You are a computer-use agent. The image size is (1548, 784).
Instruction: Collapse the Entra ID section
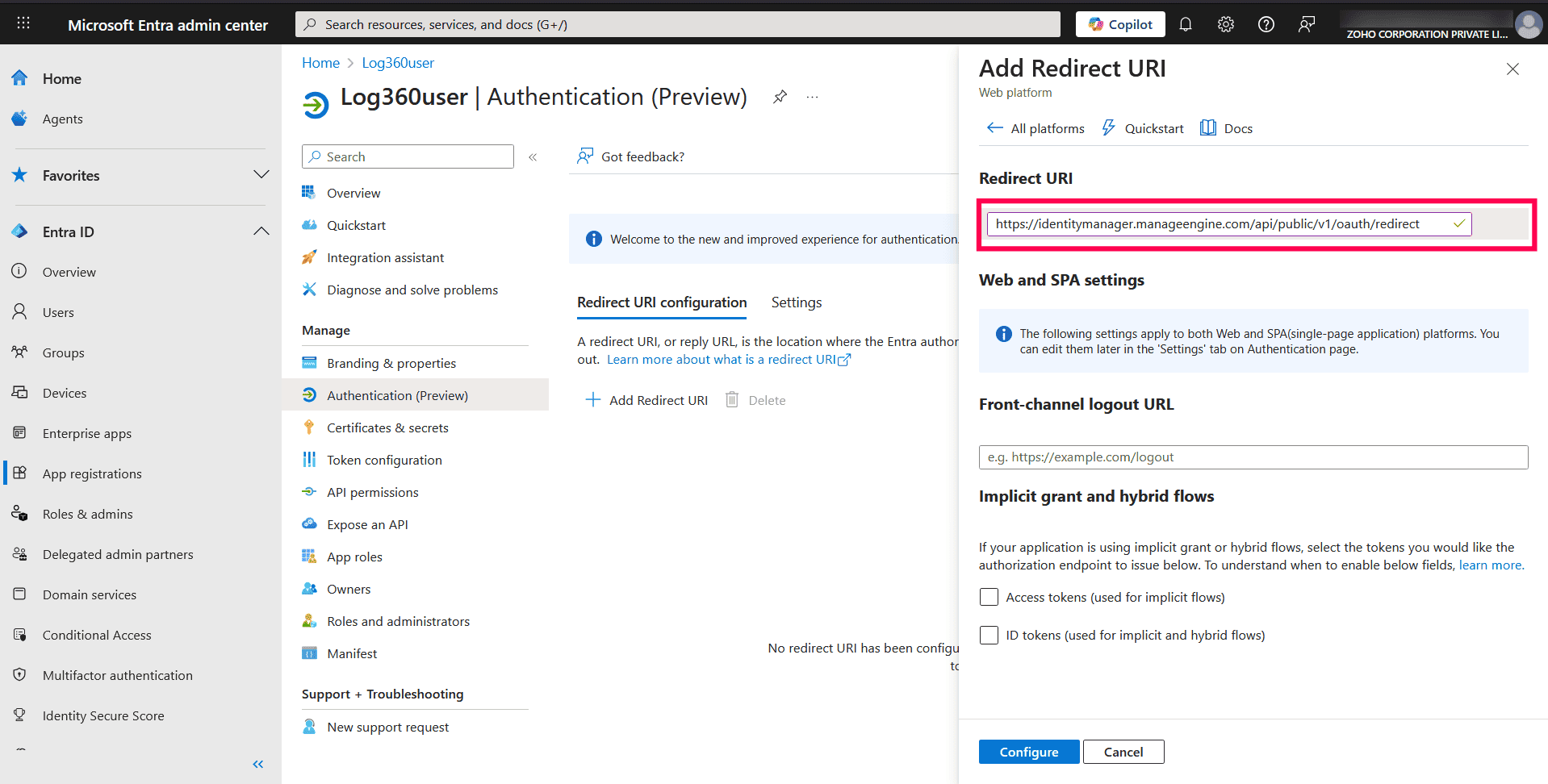click(x=261, y=231)
